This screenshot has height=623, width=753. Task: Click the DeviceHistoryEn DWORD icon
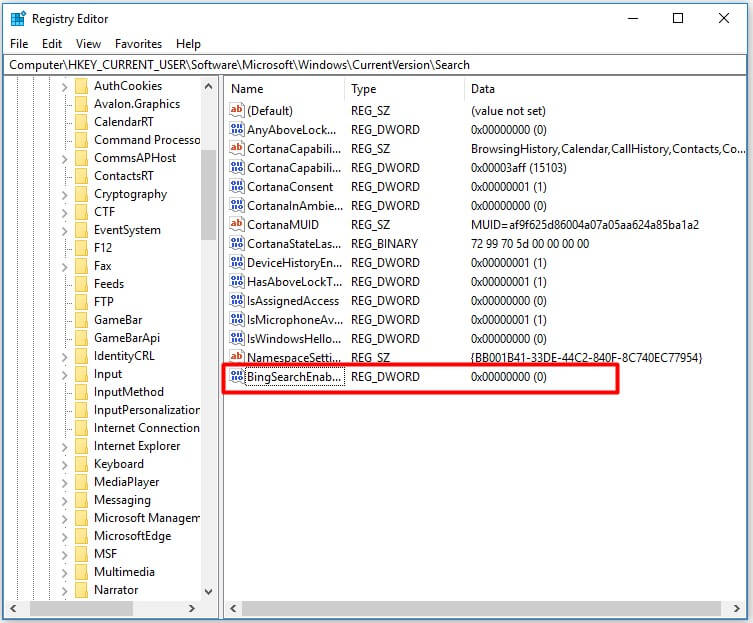pos(236,262)
